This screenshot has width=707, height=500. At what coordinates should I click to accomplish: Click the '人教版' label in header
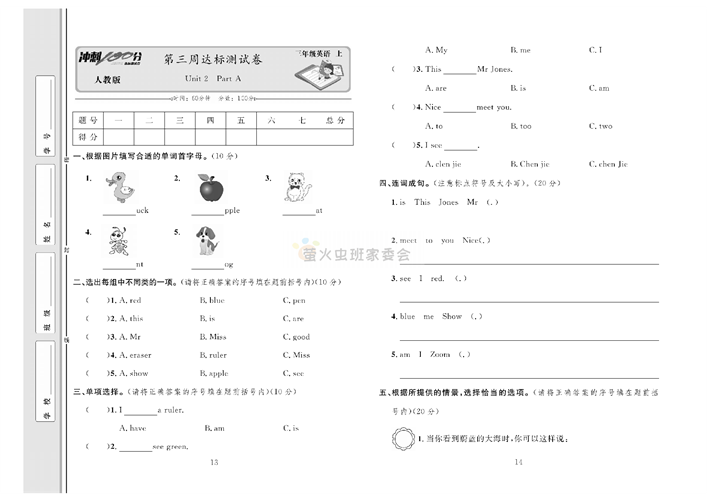pos(107,80)
